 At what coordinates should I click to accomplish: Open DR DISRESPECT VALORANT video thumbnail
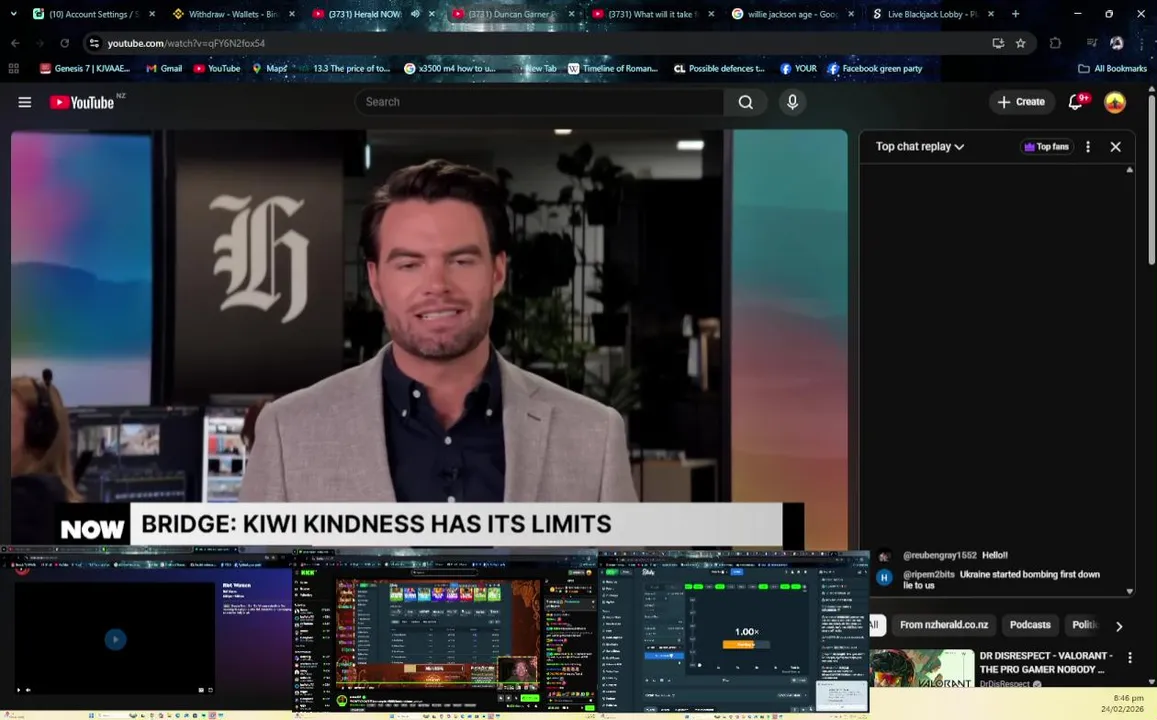pyautogui.click(x=922, y=668)
